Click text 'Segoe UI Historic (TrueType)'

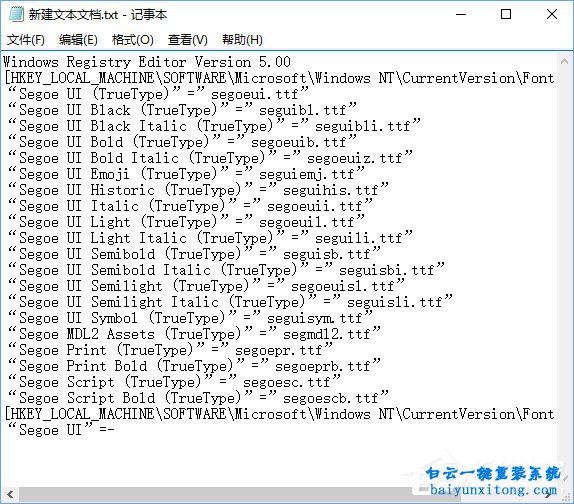pyautogui.click(x=130, y=190)
